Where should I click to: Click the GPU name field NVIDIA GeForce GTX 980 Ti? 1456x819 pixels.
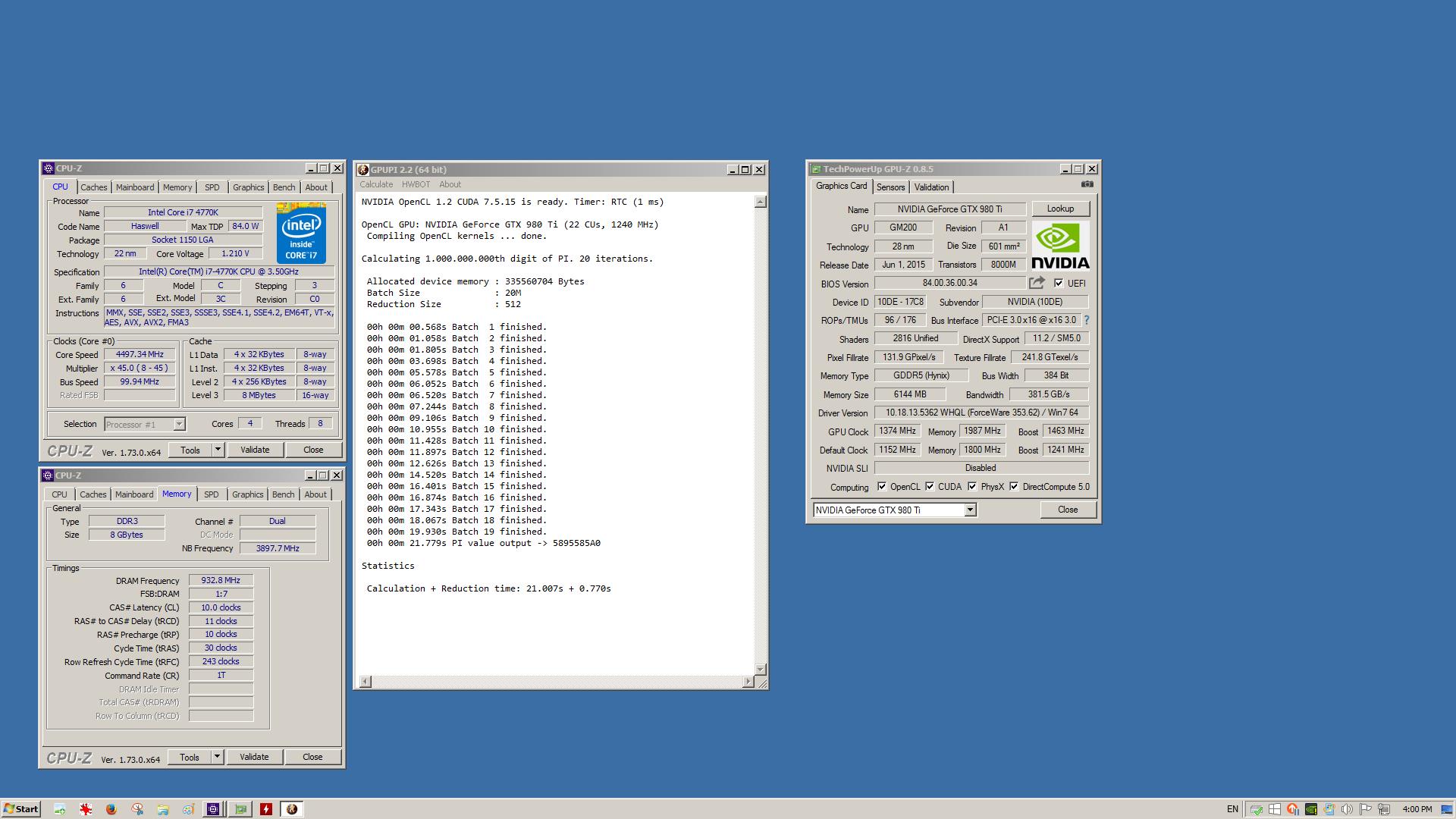click(949, 209)
